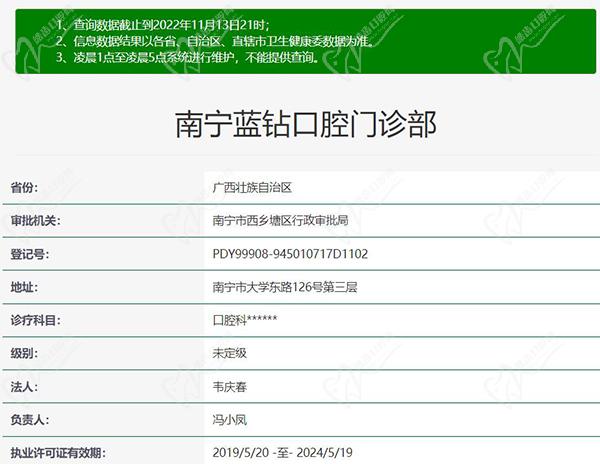This screenshot has width=600, height=464.
Task: Select the value 广西壮族自治区
Action: point(252,188)
